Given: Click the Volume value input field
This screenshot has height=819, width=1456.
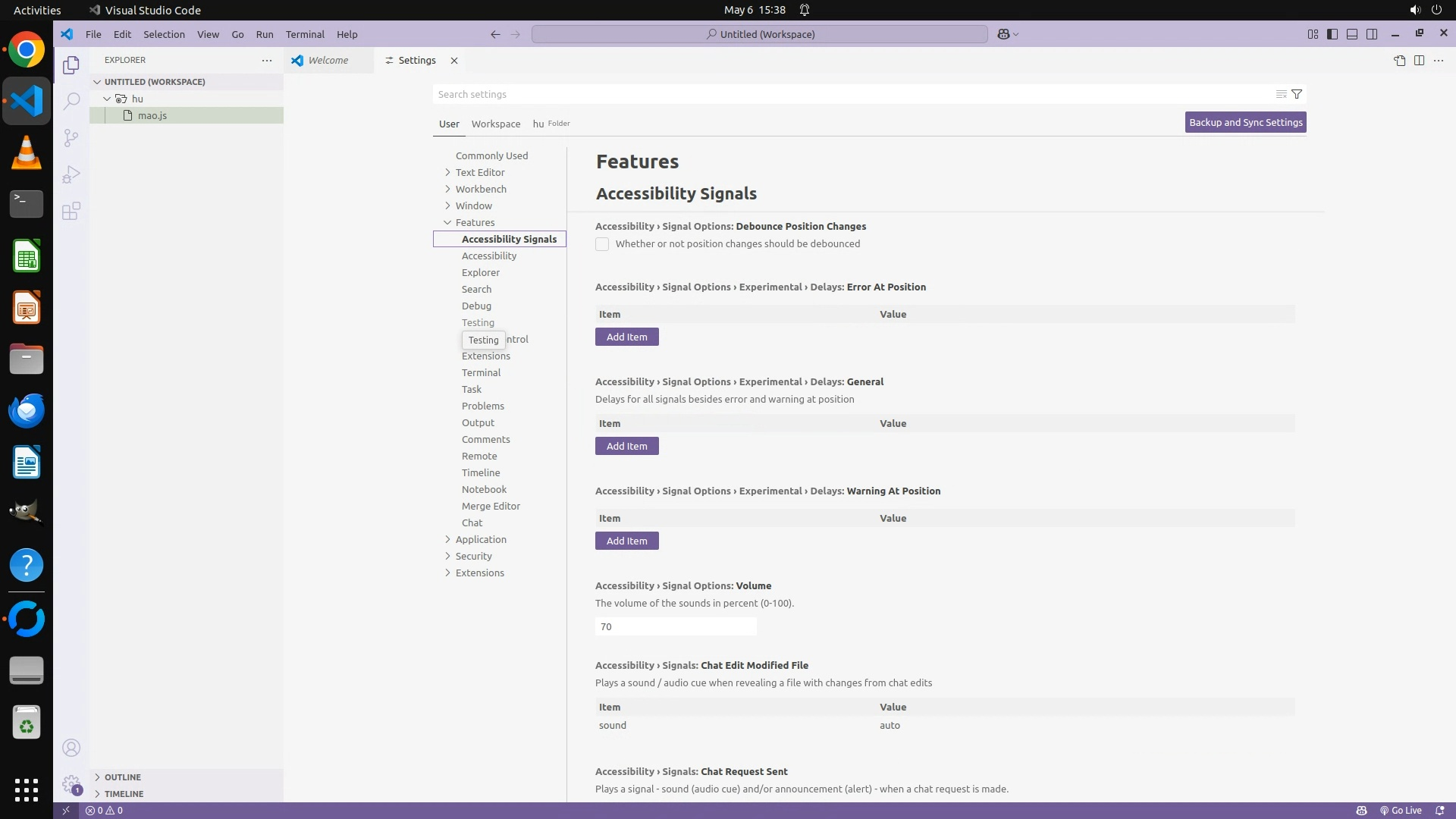Looking at the screenshot, I should coord(676,626).
